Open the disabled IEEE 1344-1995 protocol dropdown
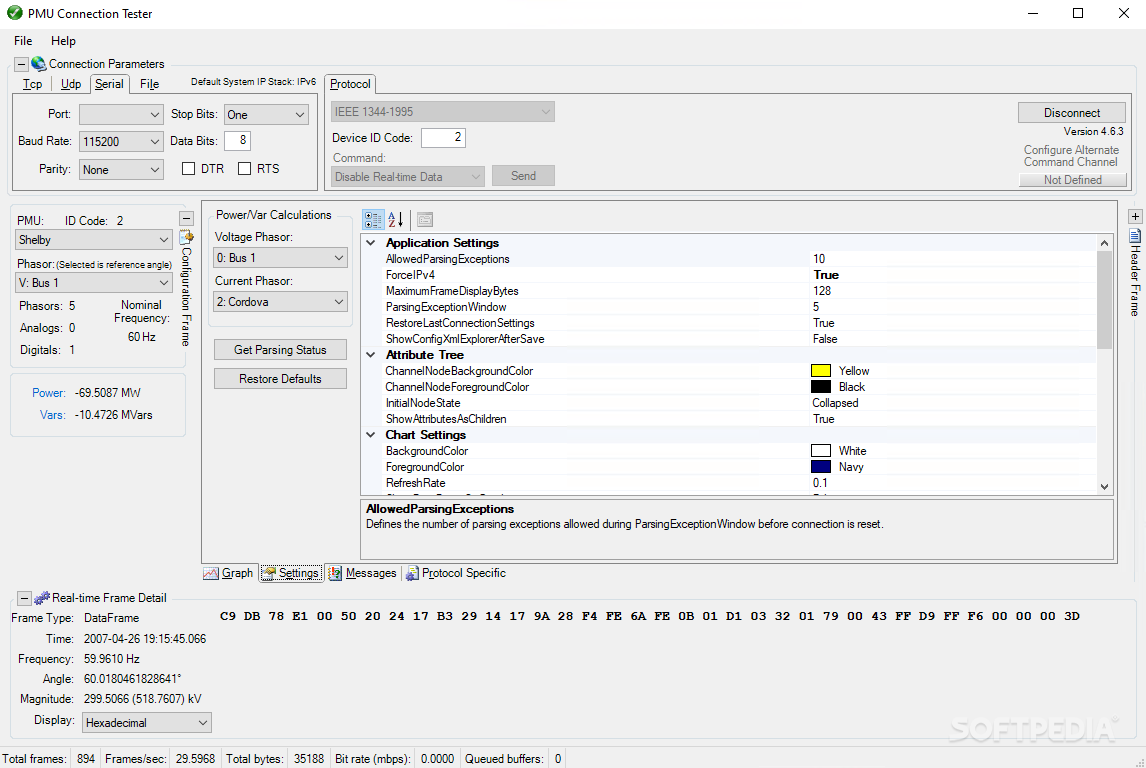Image resolution: width=1146 pixels, height=768 pixels. (x=443, y=112)
